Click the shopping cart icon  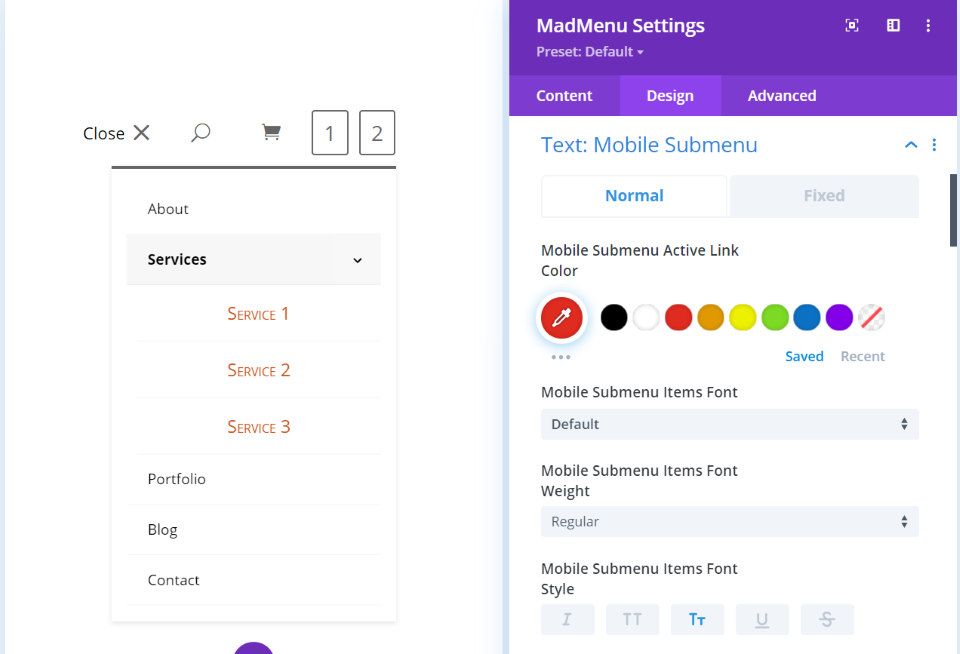(x=270, y=132)
